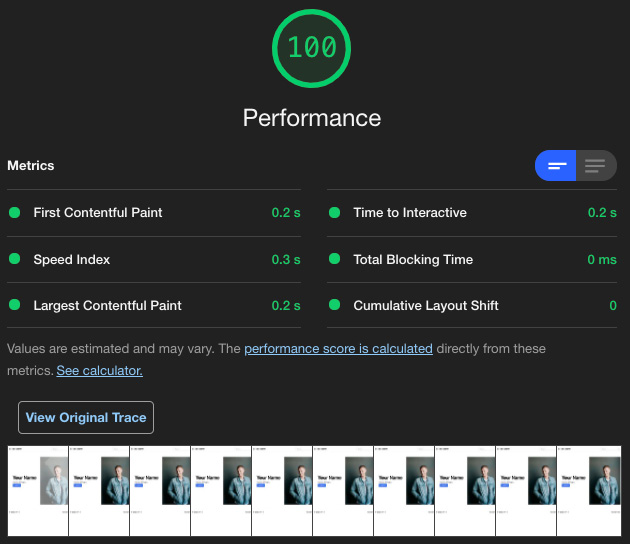Screen dimensions: 630x544
Task: Select the Total Blocking Time metric label
Action: pos(413,260)
